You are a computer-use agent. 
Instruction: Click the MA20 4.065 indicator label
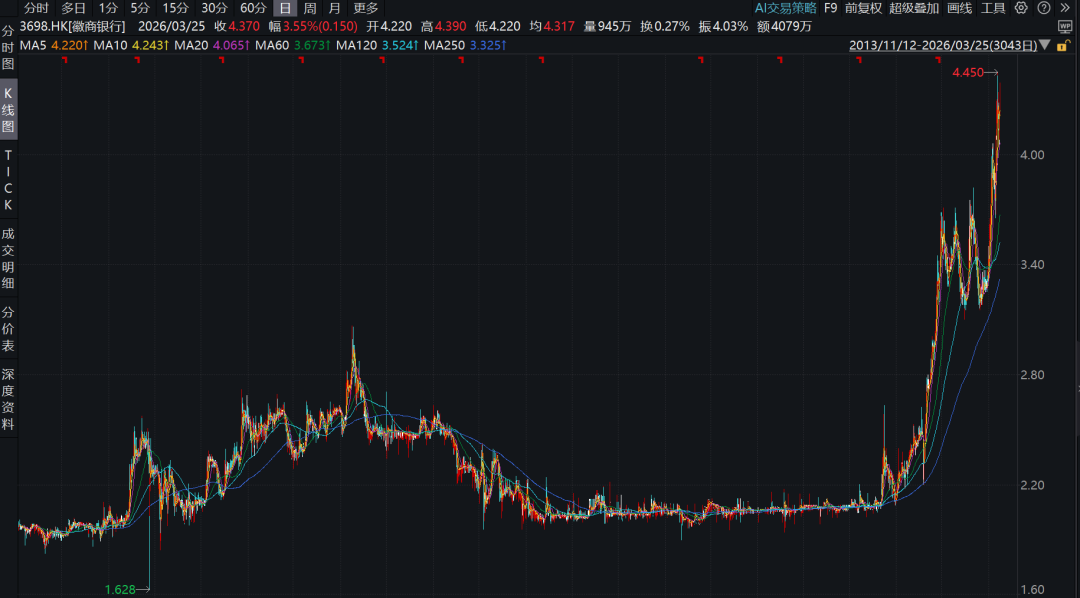click(211, 45)
